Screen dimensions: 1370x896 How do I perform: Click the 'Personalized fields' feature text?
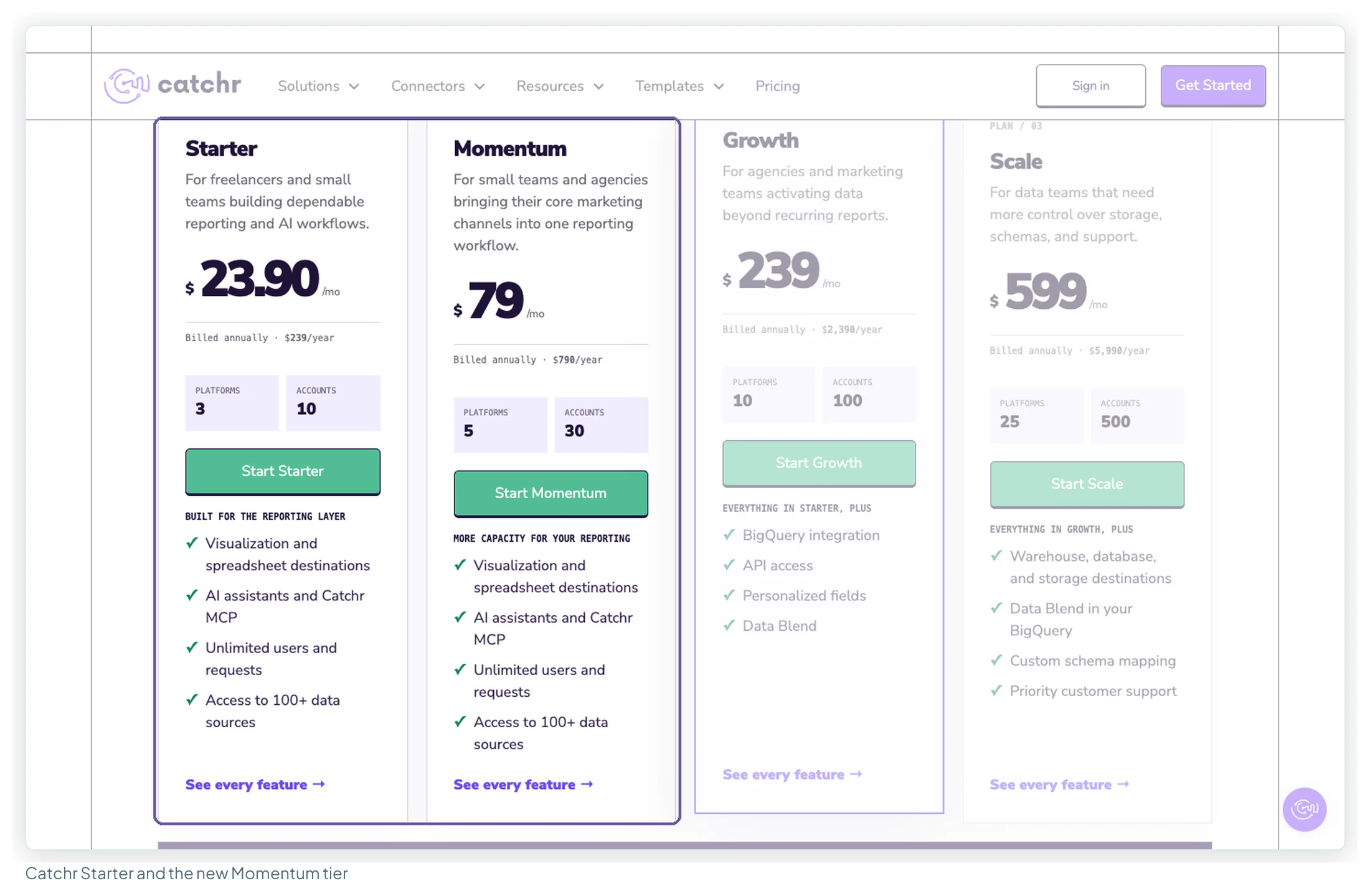pos(804,596)
